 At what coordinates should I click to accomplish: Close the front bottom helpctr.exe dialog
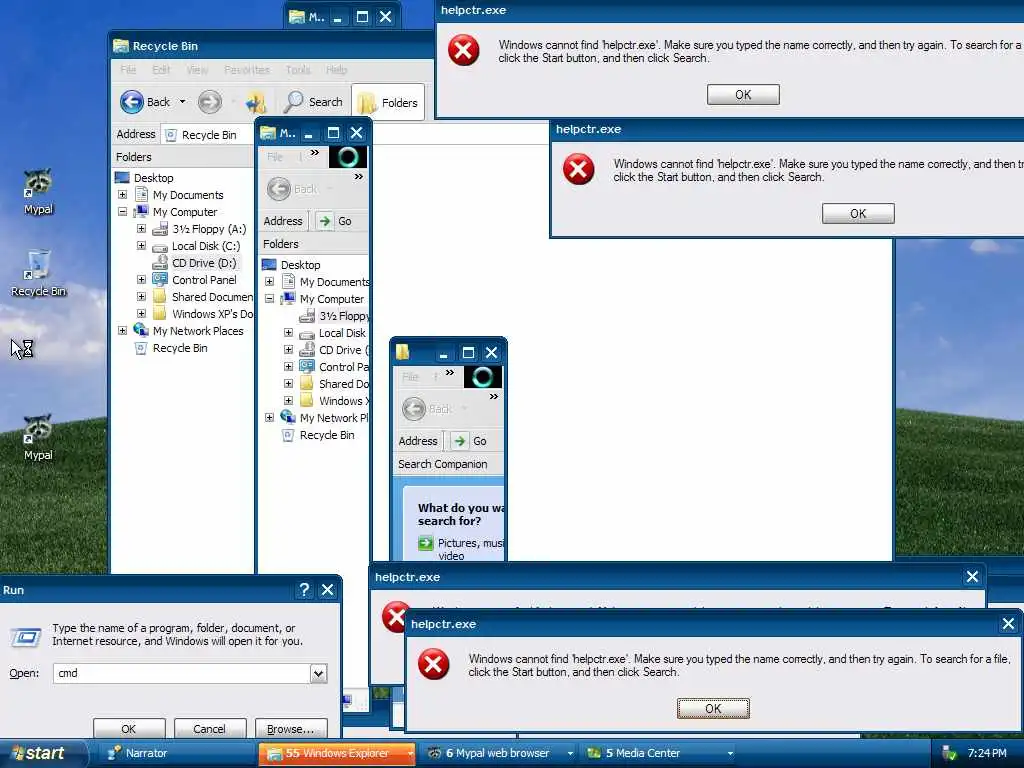[1008, 624]
